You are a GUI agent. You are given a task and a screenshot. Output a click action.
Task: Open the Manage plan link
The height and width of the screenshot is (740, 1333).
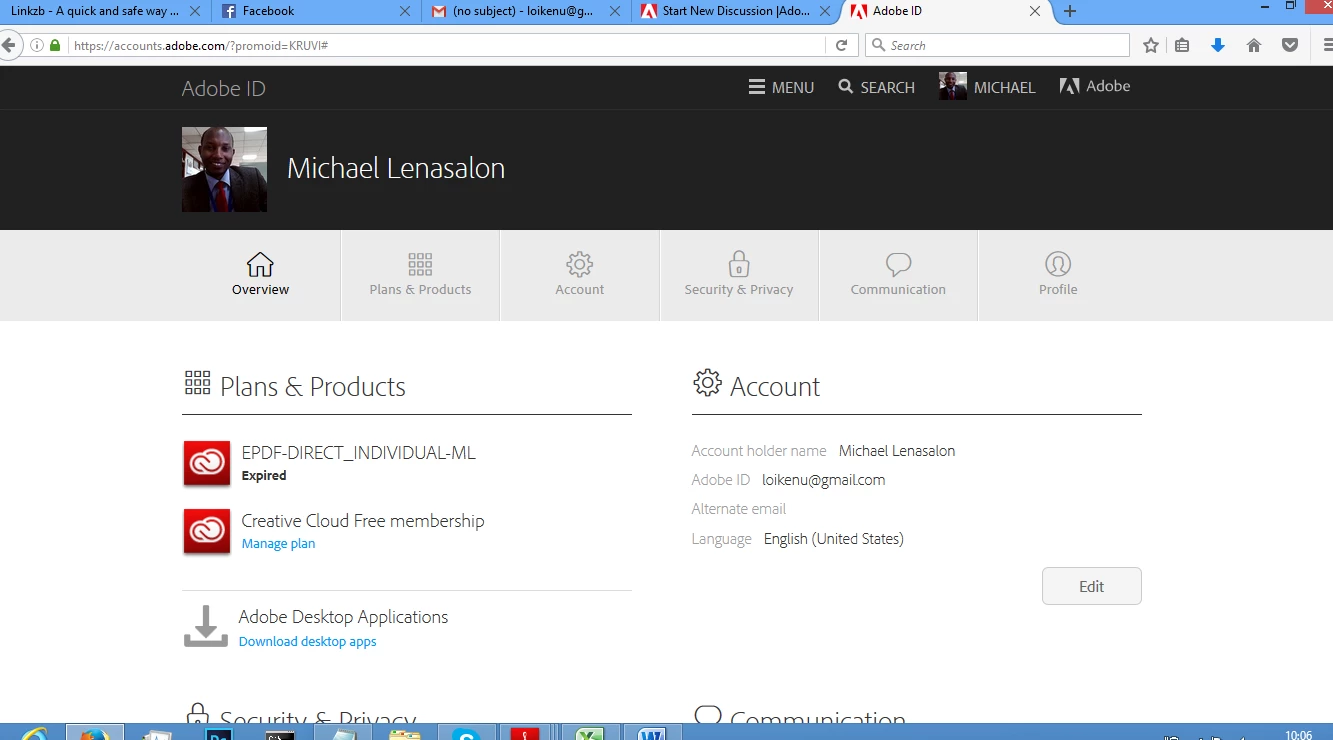point(278,544)
